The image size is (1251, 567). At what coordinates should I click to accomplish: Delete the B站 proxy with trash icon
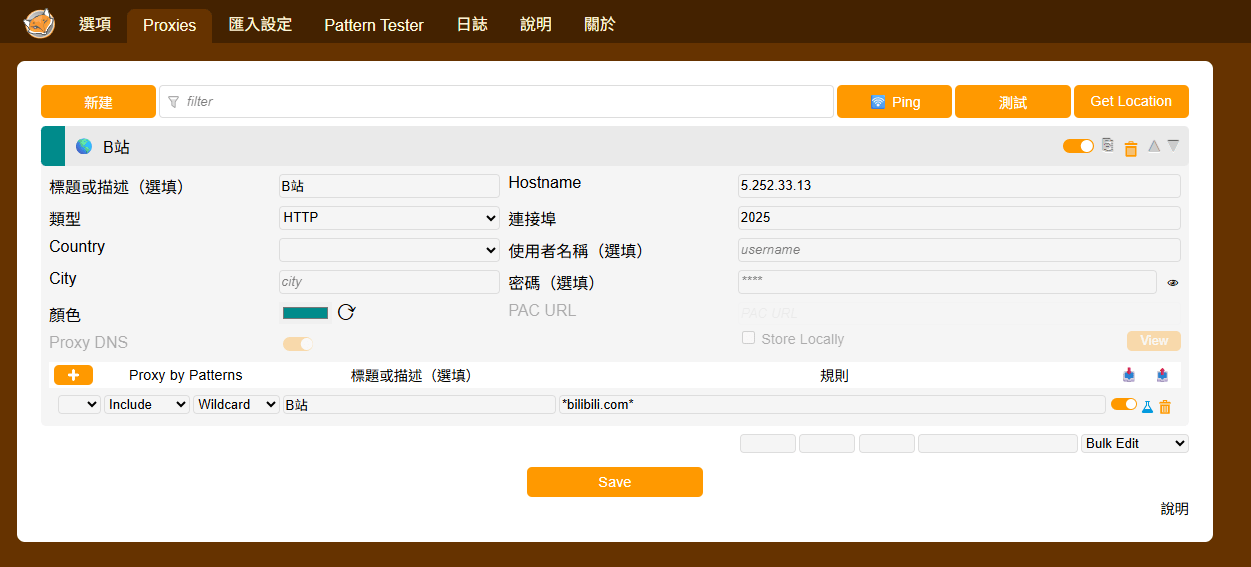click(1131, 148)
